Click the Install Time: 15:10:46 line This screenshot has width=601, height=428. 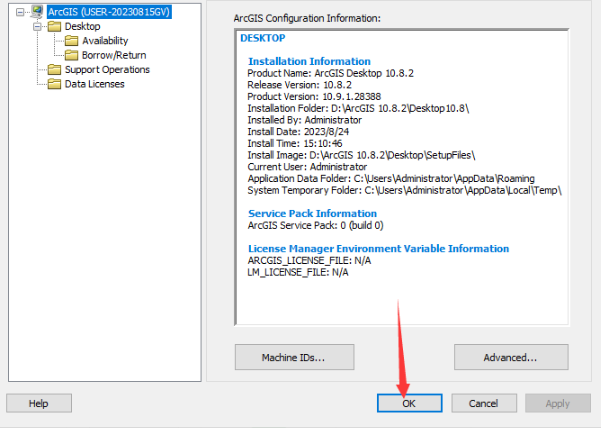point(295,143)
